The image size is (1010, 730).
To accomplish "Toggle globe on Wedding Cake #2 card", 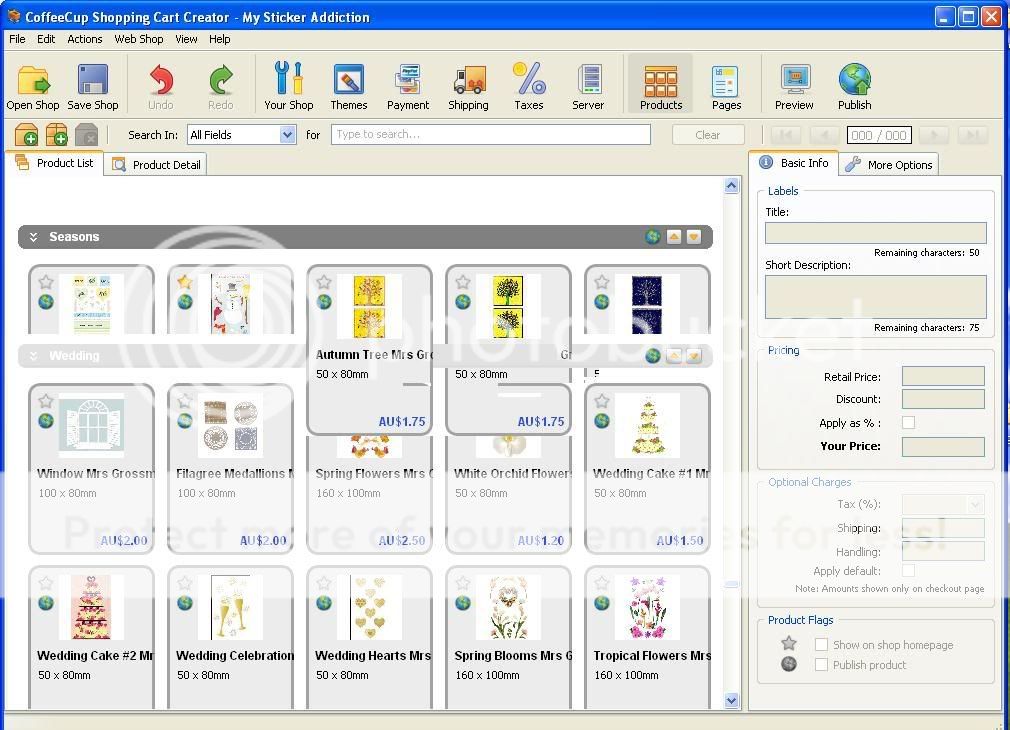I will [46, 603].
